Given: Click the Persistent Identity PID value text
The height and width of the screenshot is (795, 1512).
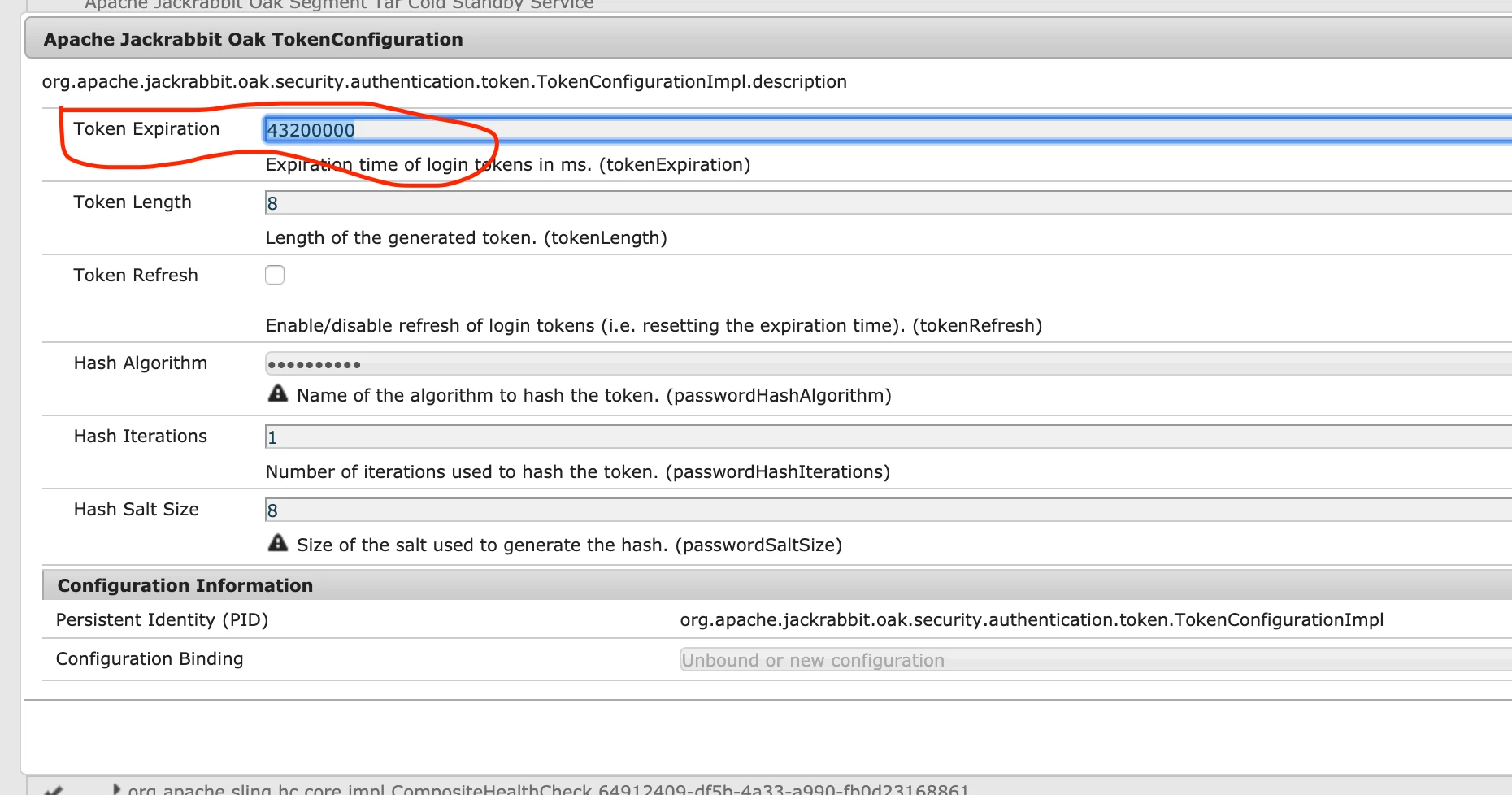Looking at the screenshot, I should pos(1032,620).
